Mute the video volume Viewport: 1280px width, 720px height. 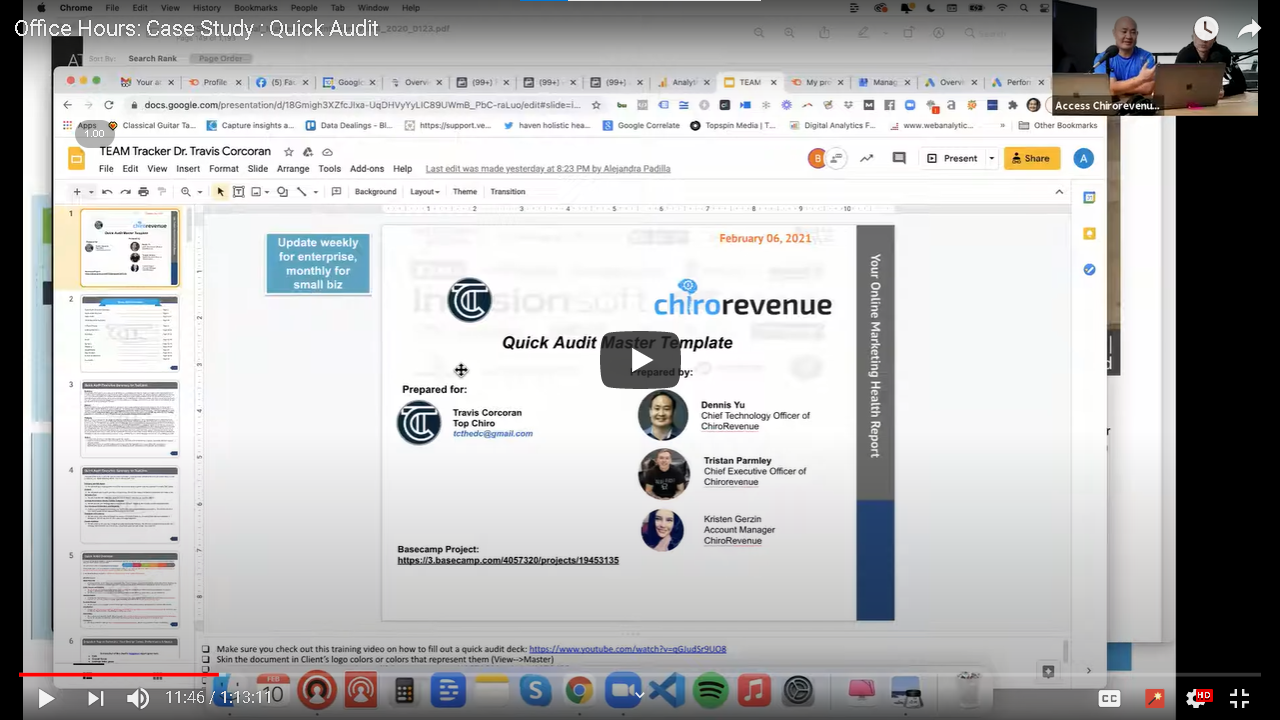point(138,698)
